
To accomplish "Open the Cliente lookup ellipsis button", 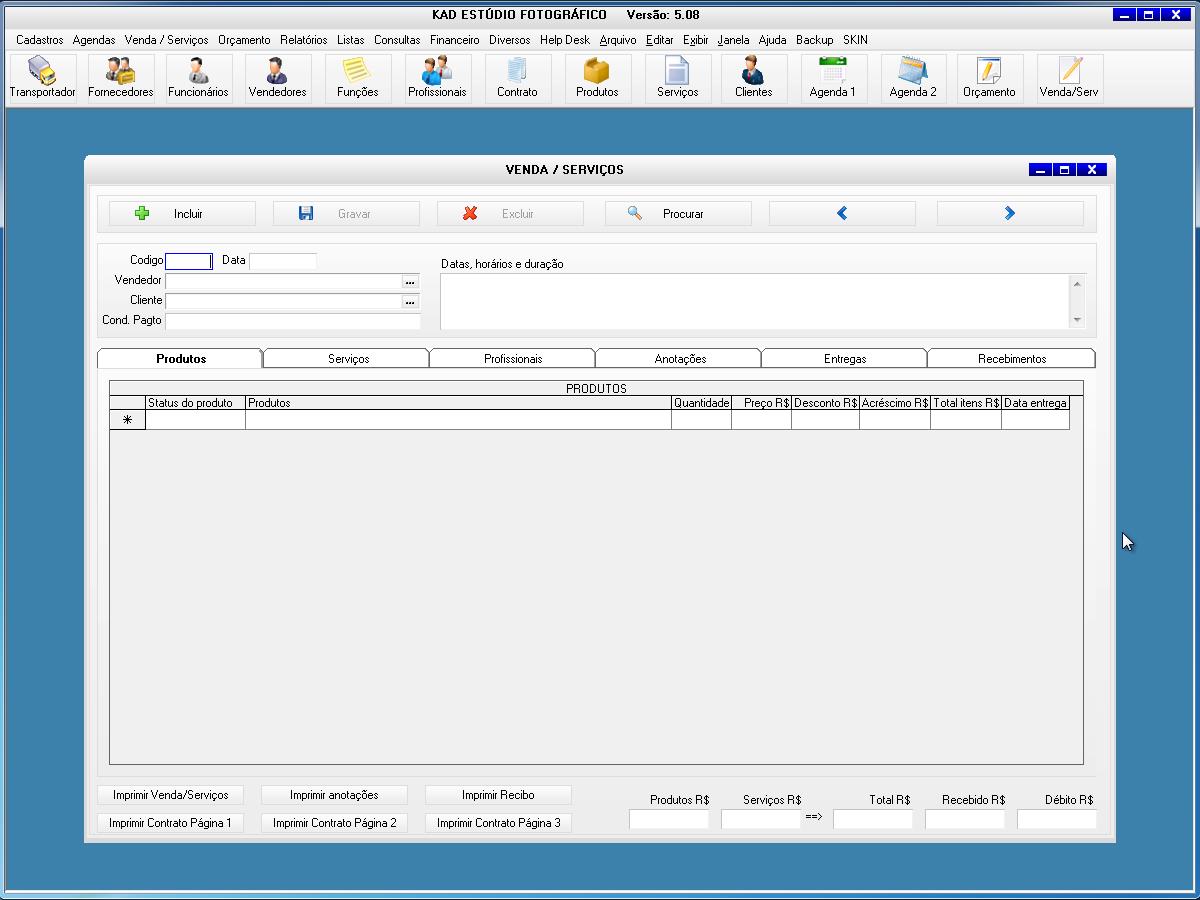I will 410,302.
